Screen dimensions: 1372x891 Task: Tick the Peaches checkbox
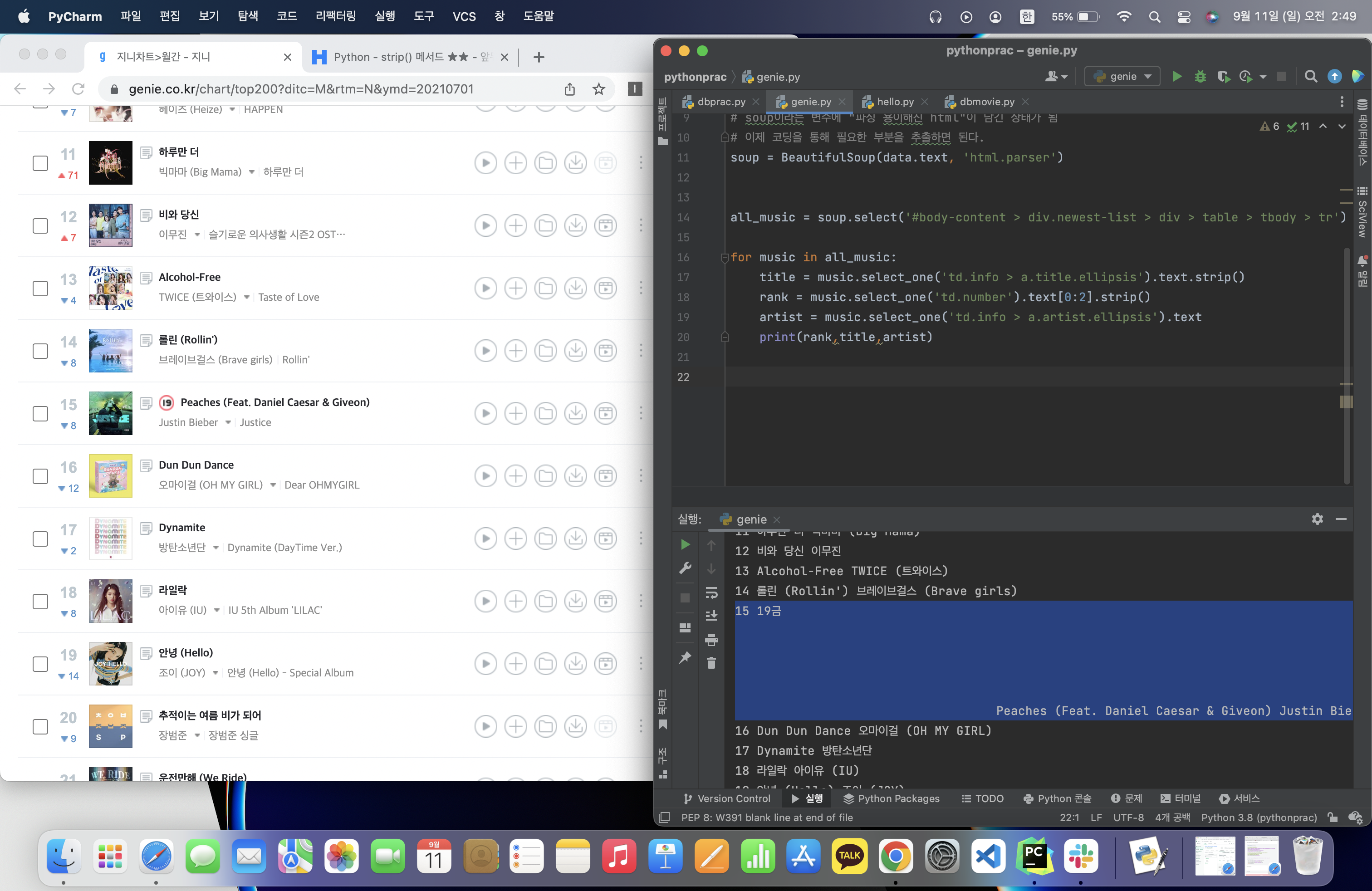tap(40, 414)
